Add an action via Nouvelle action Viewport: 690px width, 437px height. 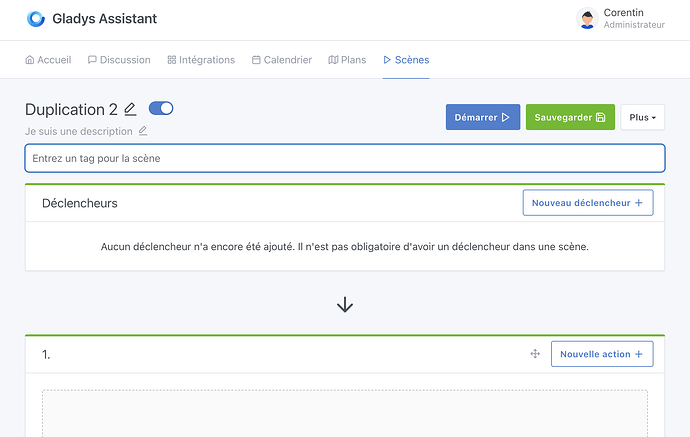click(602, 354)
